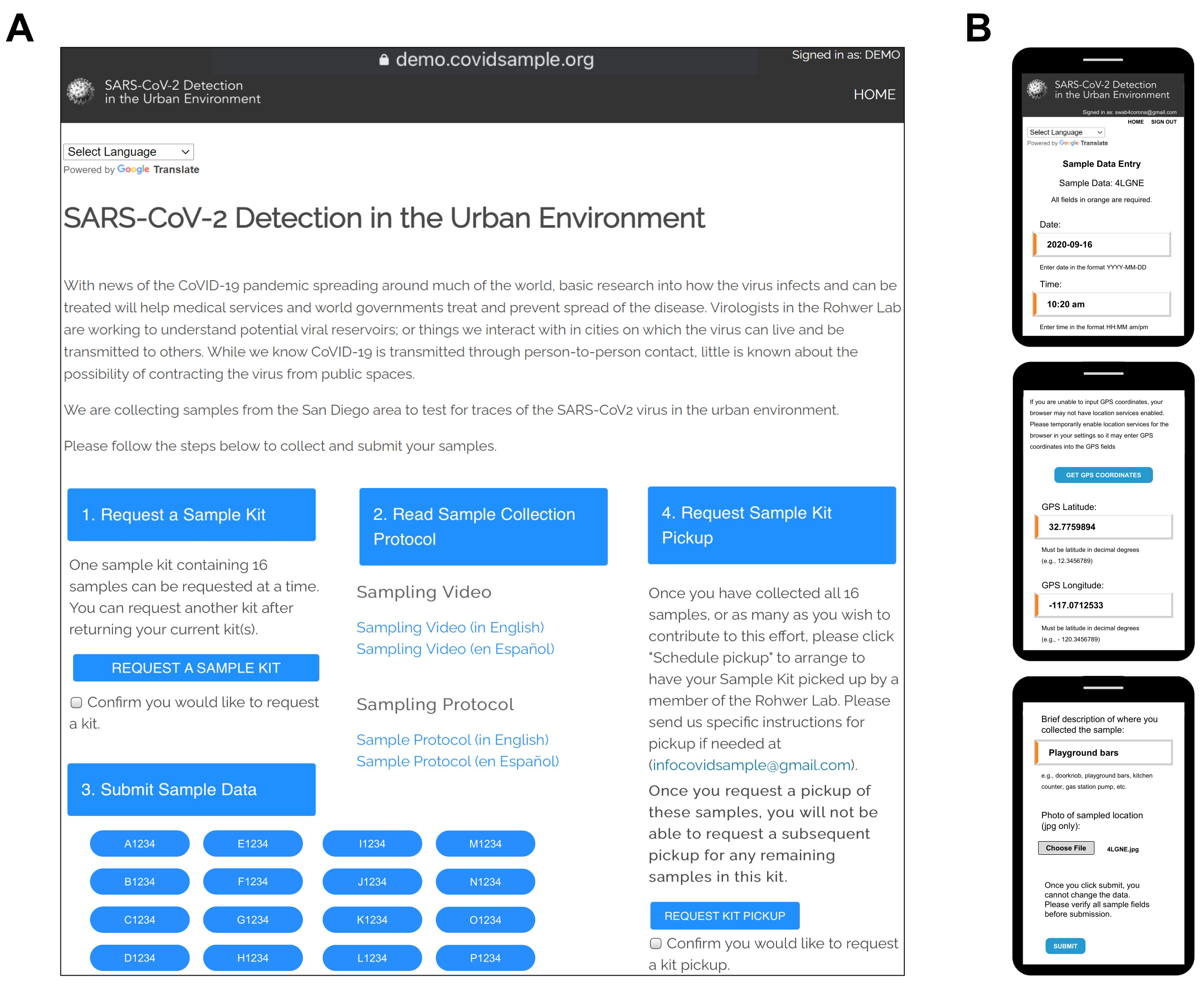Select the P1234 sample button

coord(485,958)
